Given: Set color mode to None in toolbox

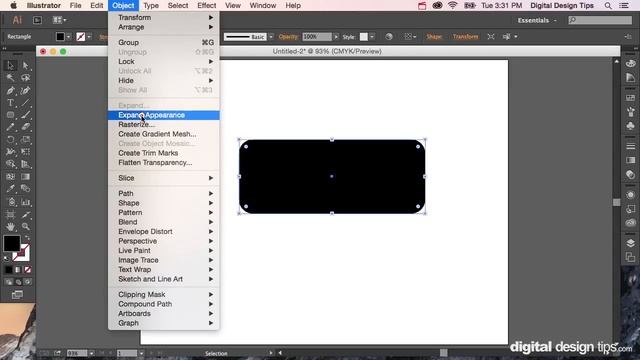Looking at the screenshot, I should (27, 270).
